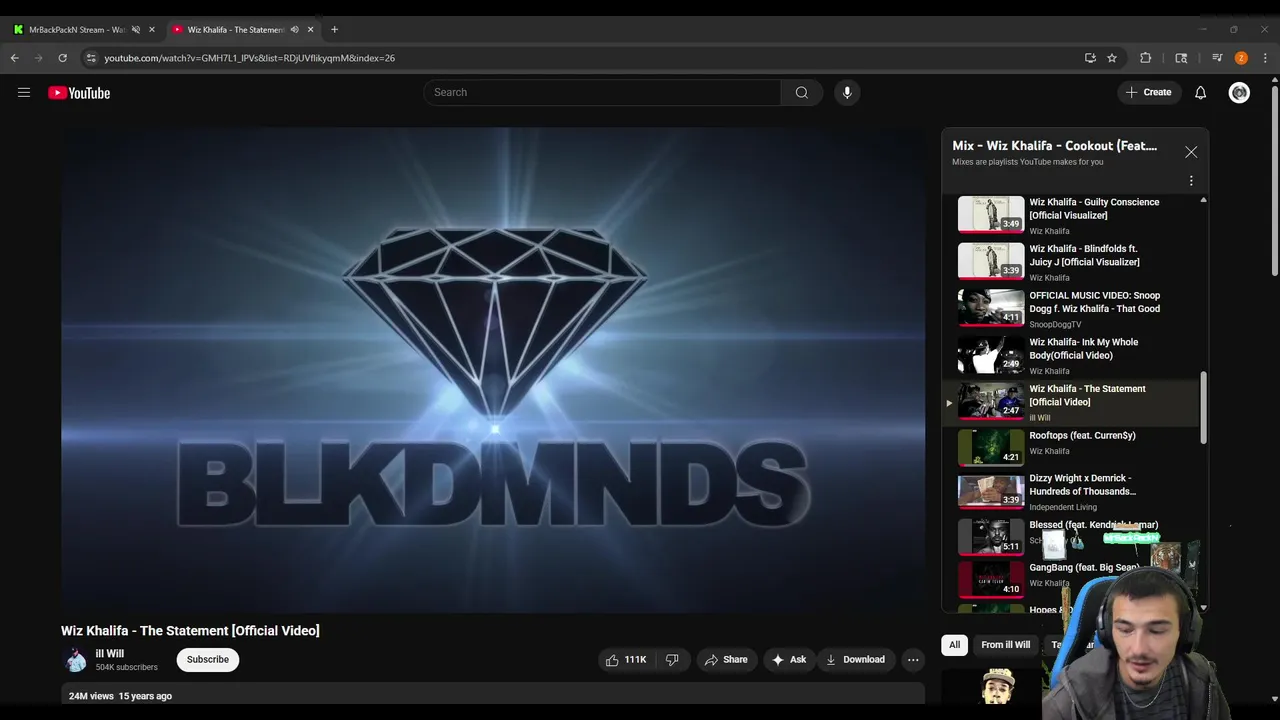Screen dimensions: 1280x720
Task: Play Dizzy Wright Hundreds of Thousands from mix
Action: (x=1070, y=492)
